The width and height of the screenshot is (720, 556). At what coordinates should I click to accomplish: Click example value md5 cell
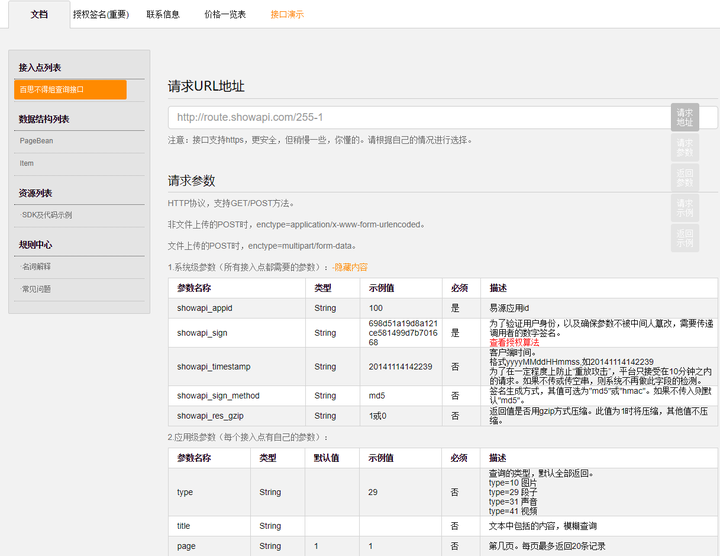[401, 396]
